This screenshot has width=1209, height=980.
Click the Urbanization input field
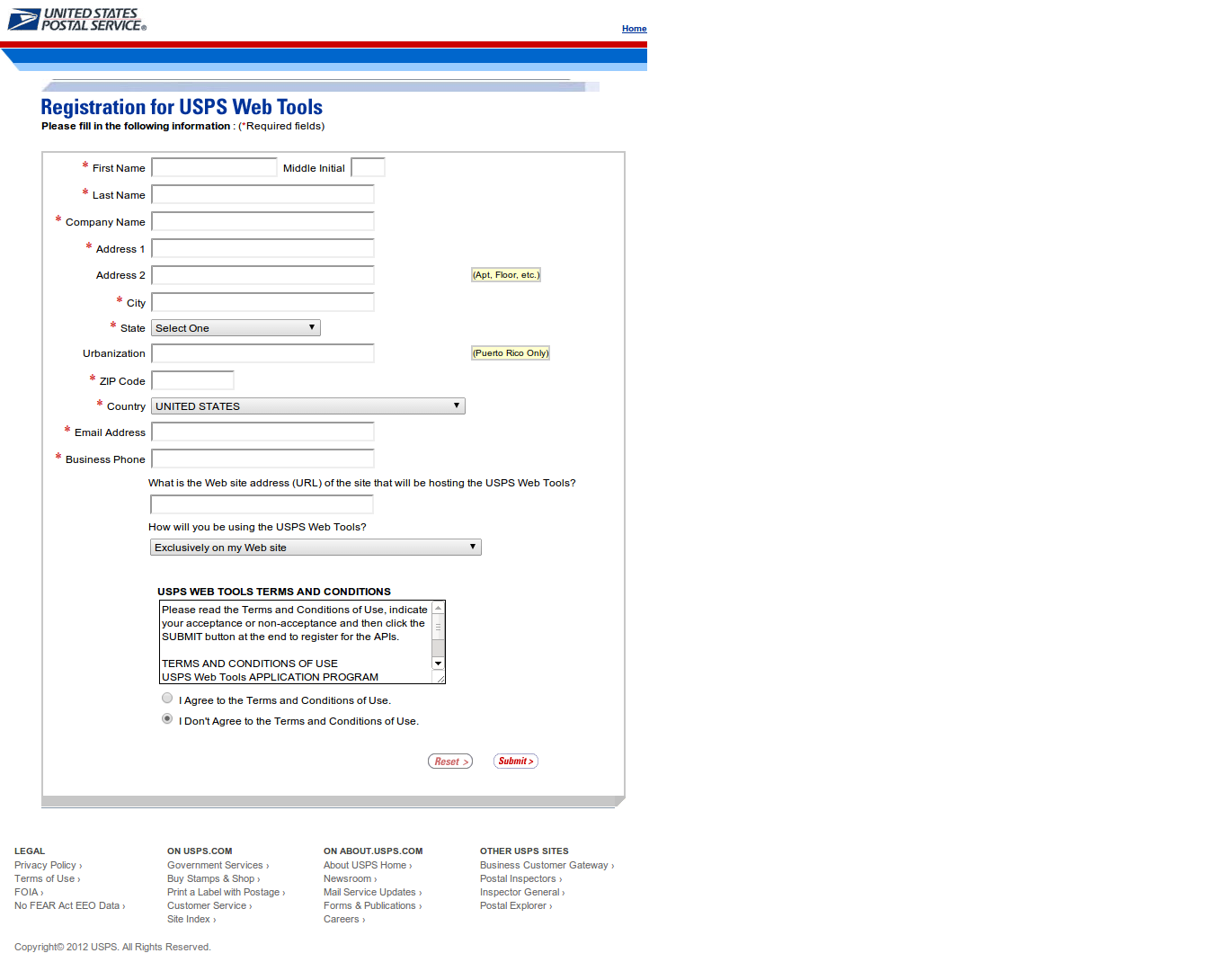coord(262,353)
